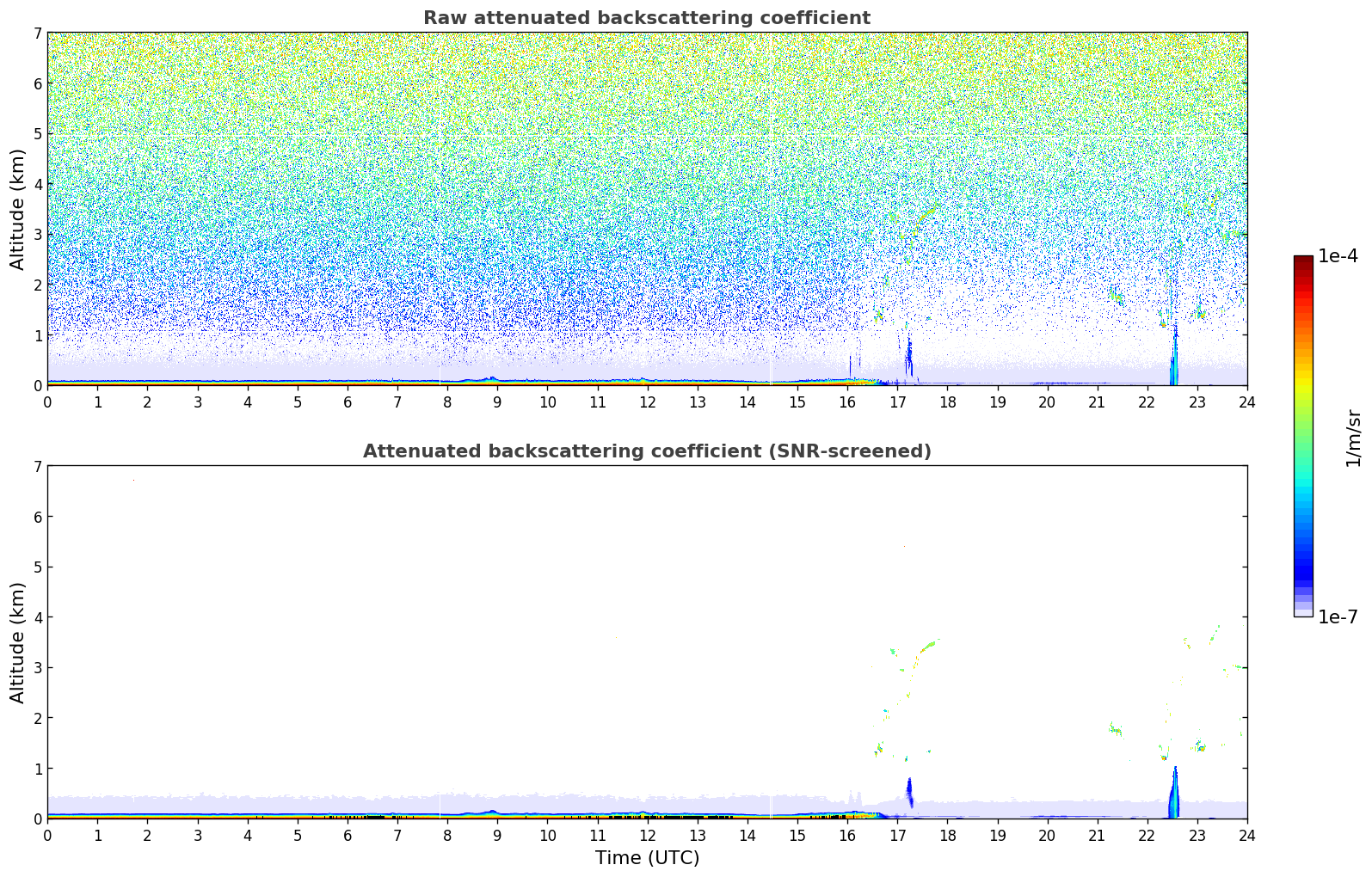Click the 'Attenuated backscattering coefficient (SNR-screened)' title
This screenshot has height=877, width=1372.
point(646,451)
